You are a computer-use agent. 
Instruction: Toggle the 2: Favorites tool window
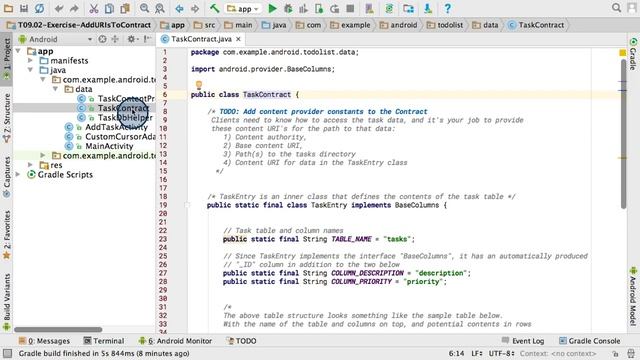click(7, 235)
